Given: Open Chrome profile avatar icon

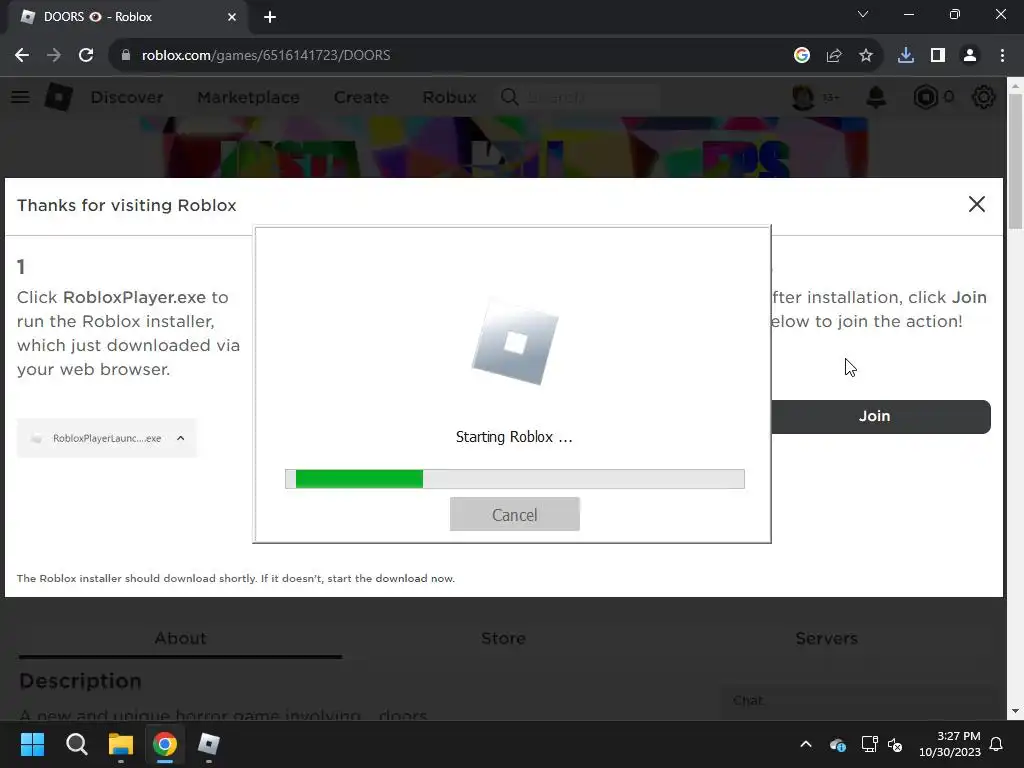Looking at the screenshot, I should (x=970, y=56).
